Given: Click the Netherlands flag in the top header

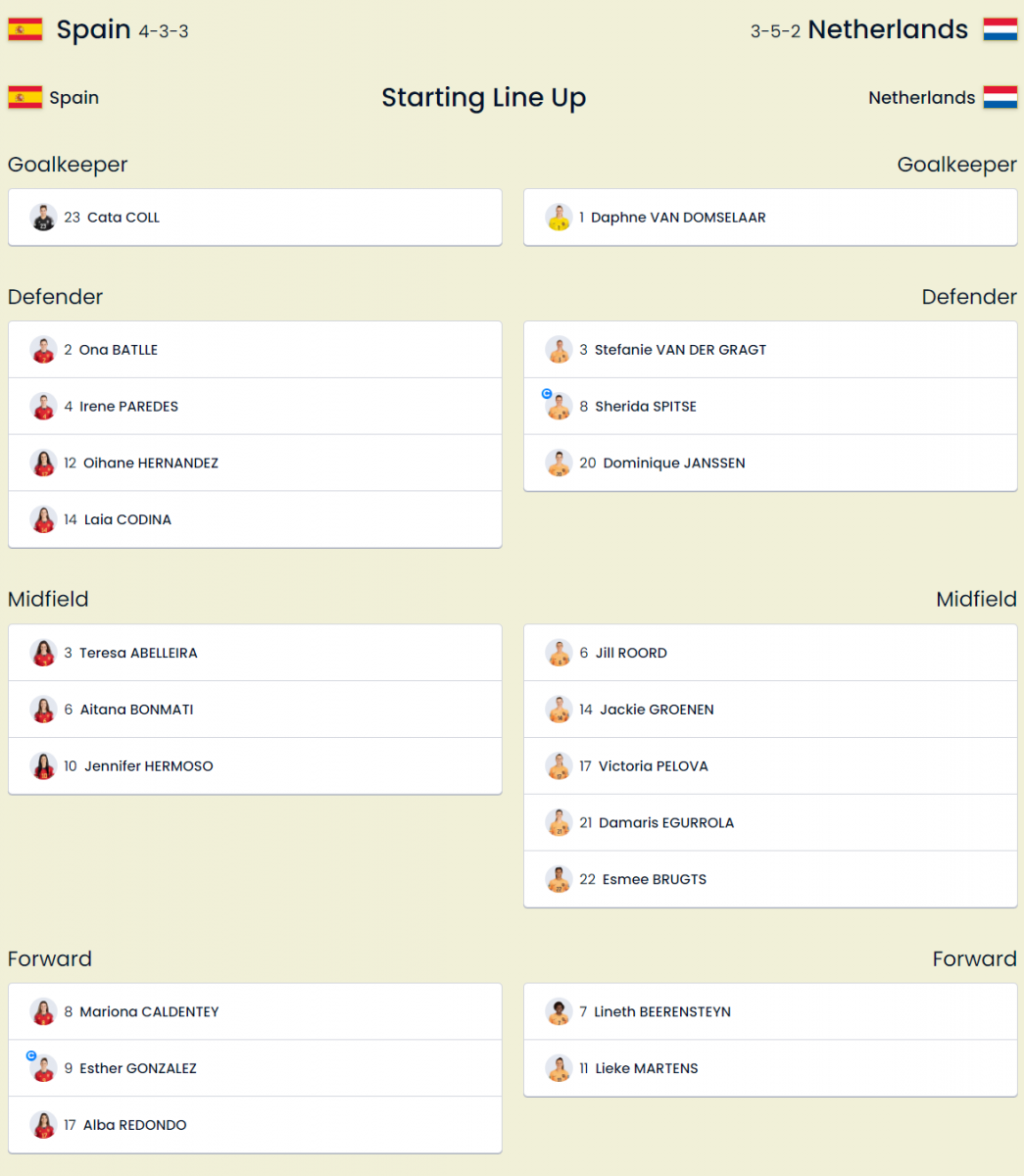Looking at the screenshot, I should pyautogui.click(x=1000, y=29).
